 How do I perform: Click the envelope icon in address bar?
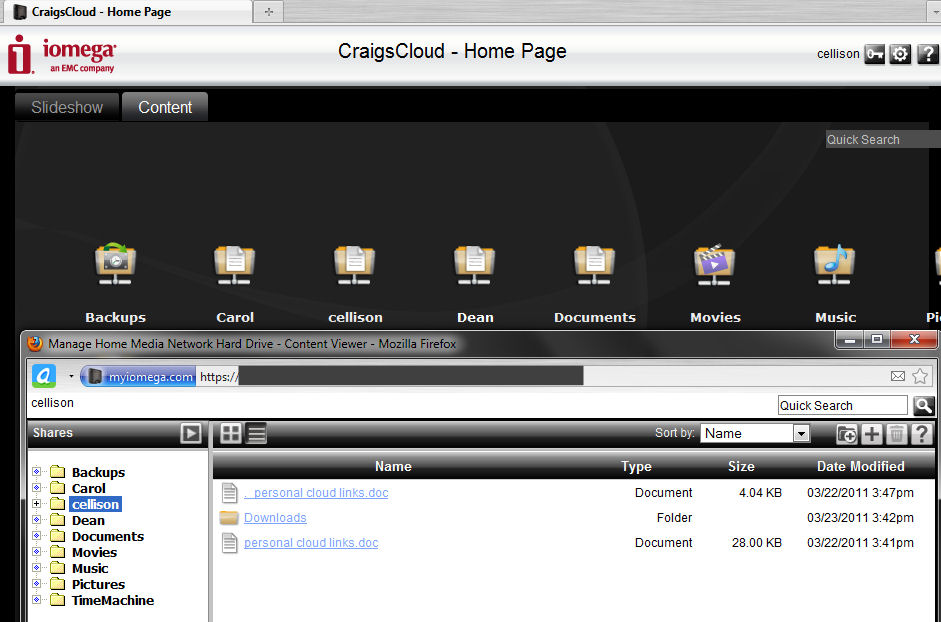[x=898, y=376]
